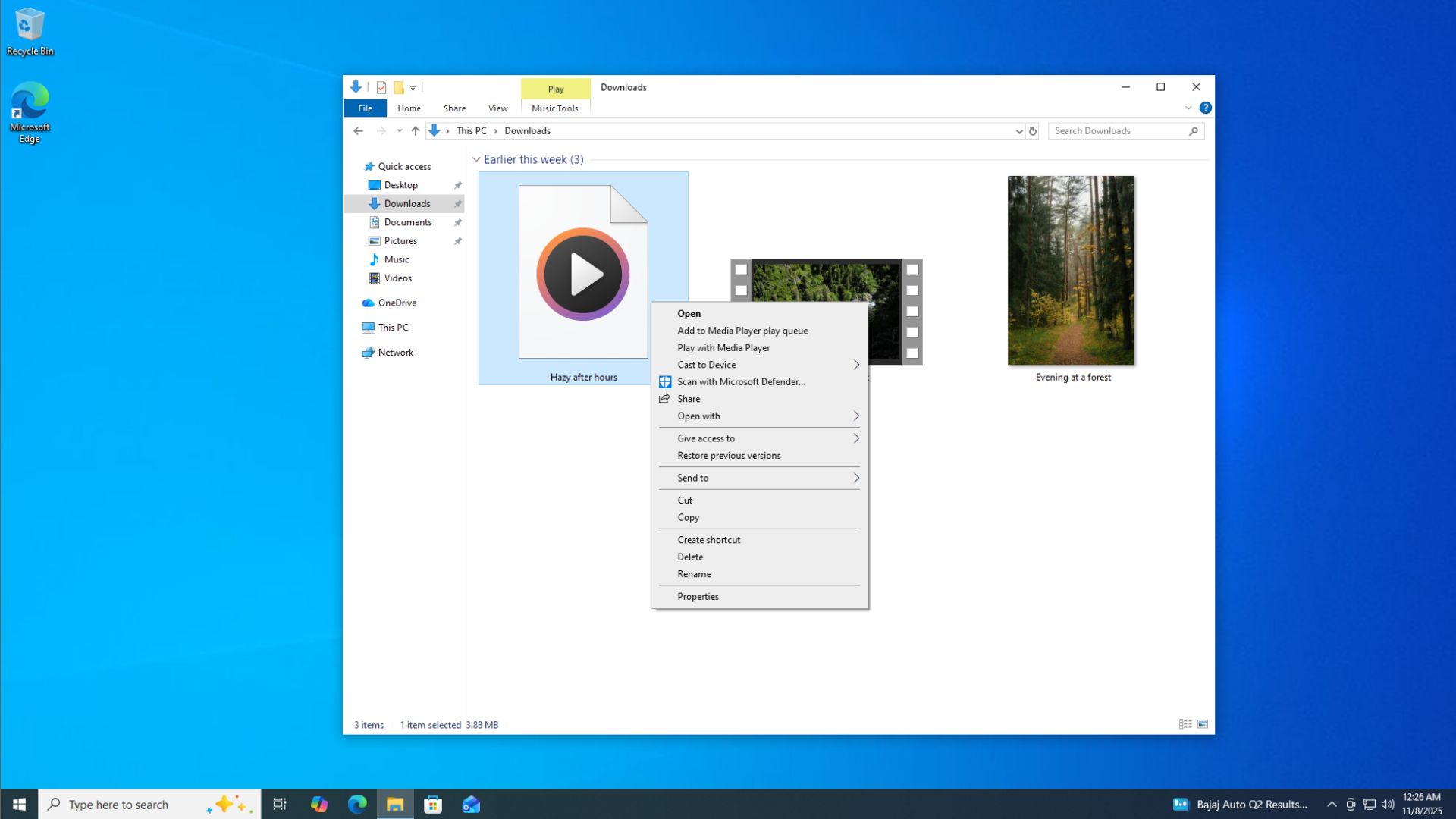Collapse the Earlier this week group
This screenshot has width=1456, height=819.
click(476, 159)
